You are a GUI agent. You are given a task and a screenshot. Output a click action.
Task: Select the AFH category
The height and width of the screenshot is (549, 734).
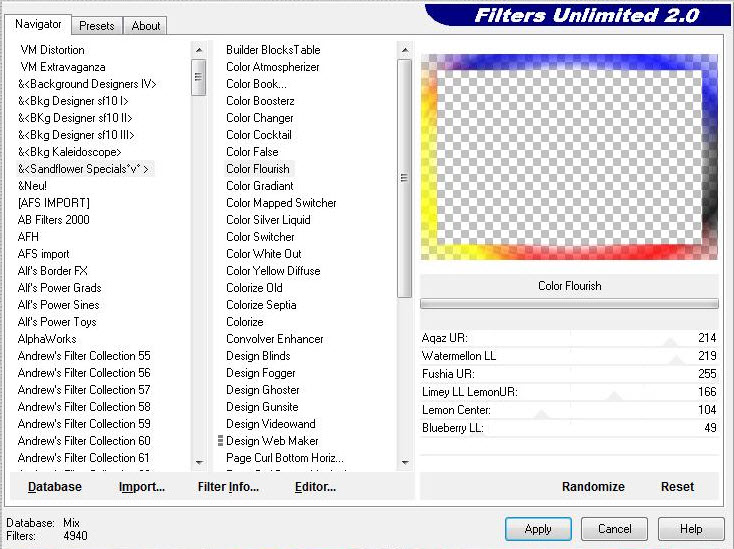(28, 237)
